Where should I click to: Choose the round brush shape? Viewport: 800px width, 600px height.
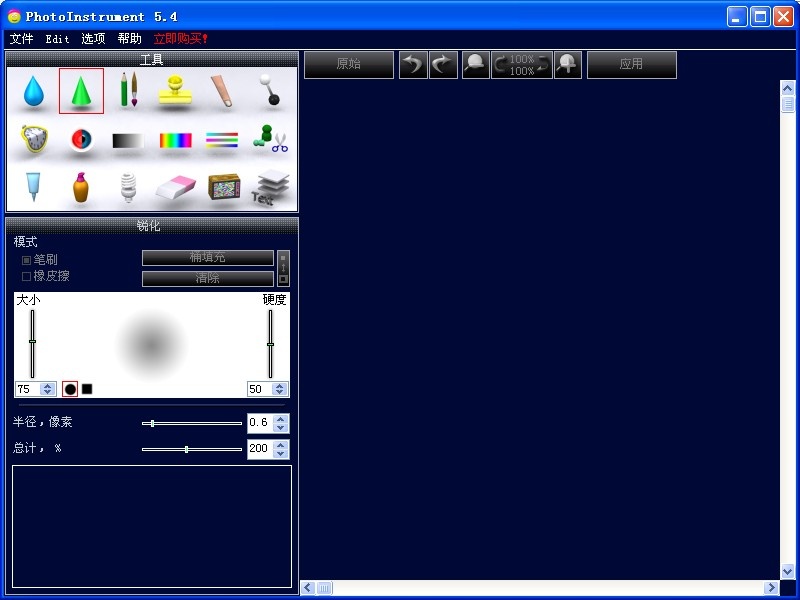(70, 389)
